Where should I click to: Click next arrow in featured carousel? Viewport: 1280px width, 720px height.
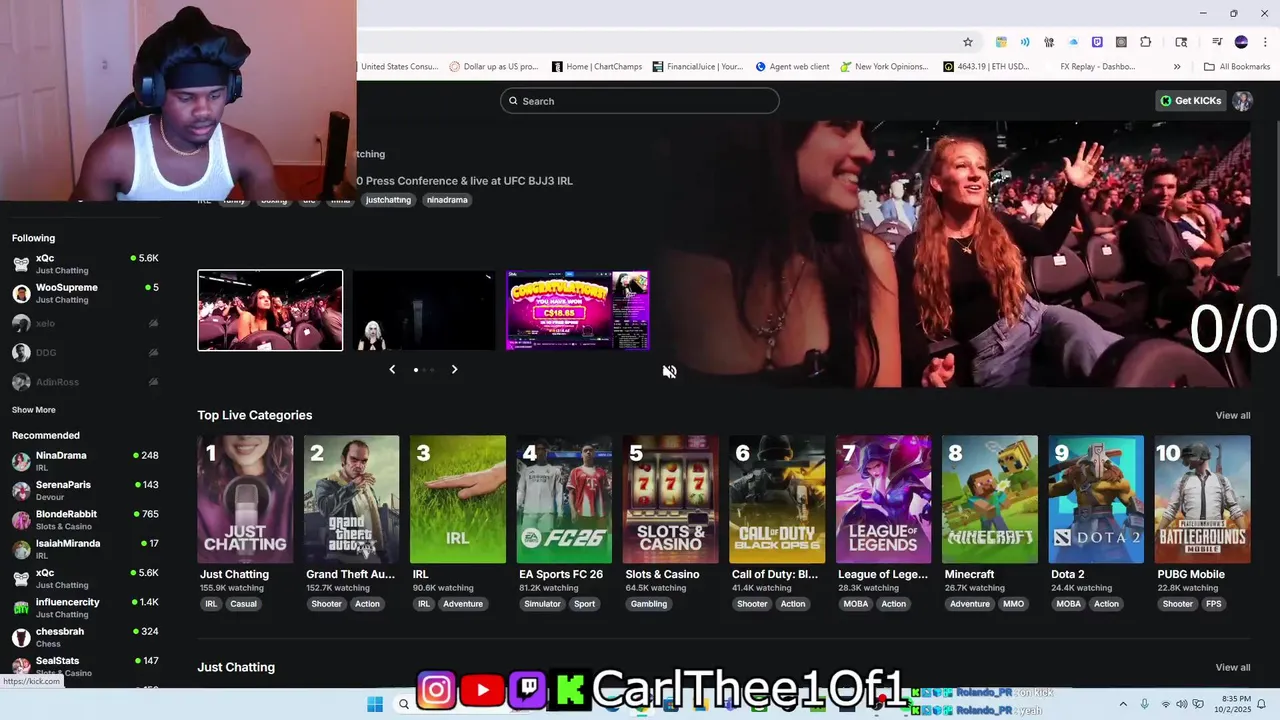(454, 369)
